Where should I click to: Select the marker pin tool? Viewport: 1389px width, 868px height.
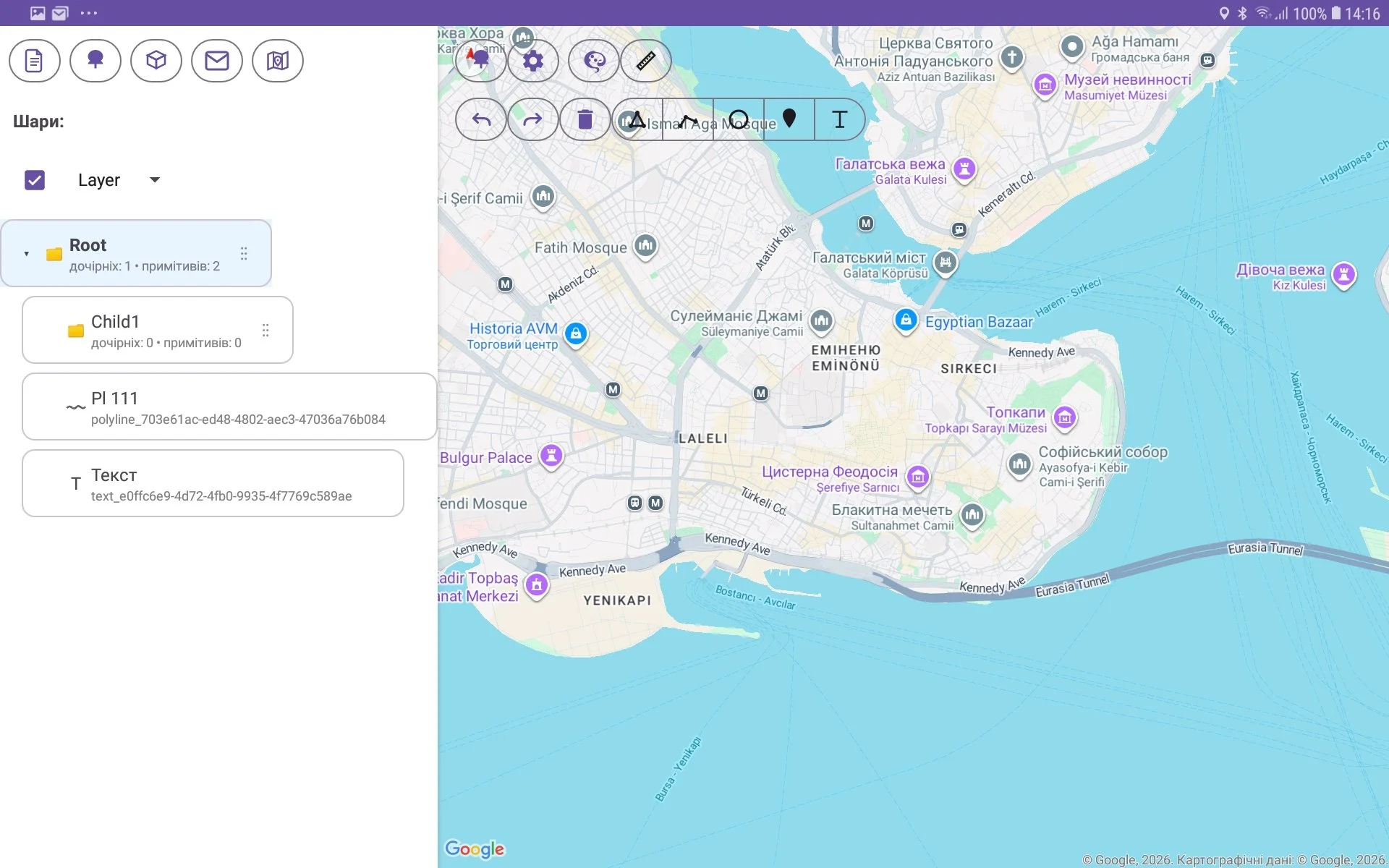(x=789, y=119)
